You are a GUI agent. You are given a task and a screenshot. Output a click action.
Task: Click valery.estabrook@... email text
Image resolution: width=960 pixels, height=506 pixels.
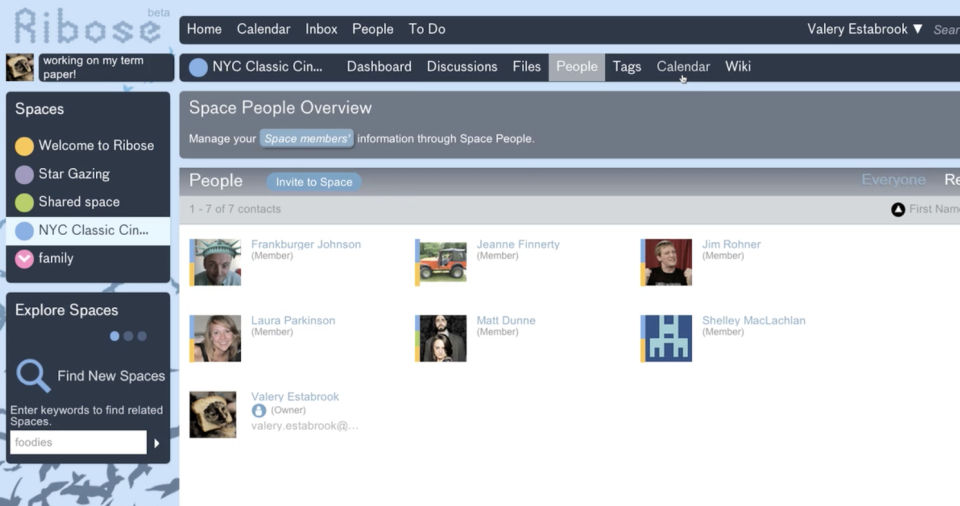click(304, 426)
